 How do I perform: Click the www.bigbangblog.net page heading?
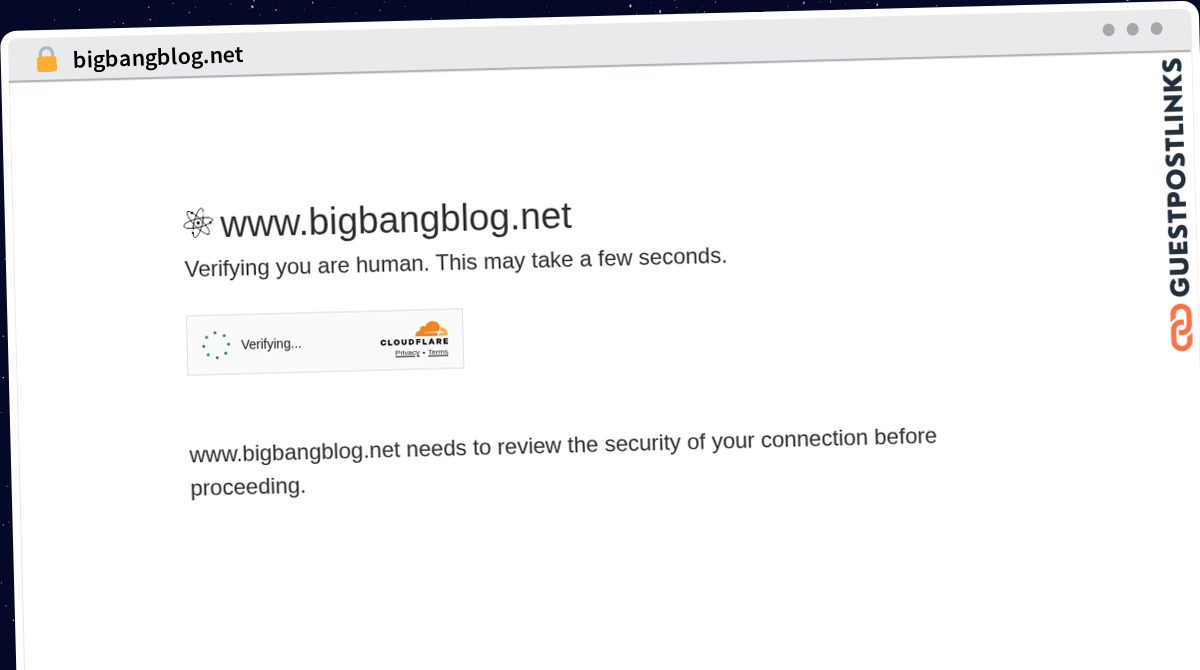pyautogui.click(x=396, y=218)
